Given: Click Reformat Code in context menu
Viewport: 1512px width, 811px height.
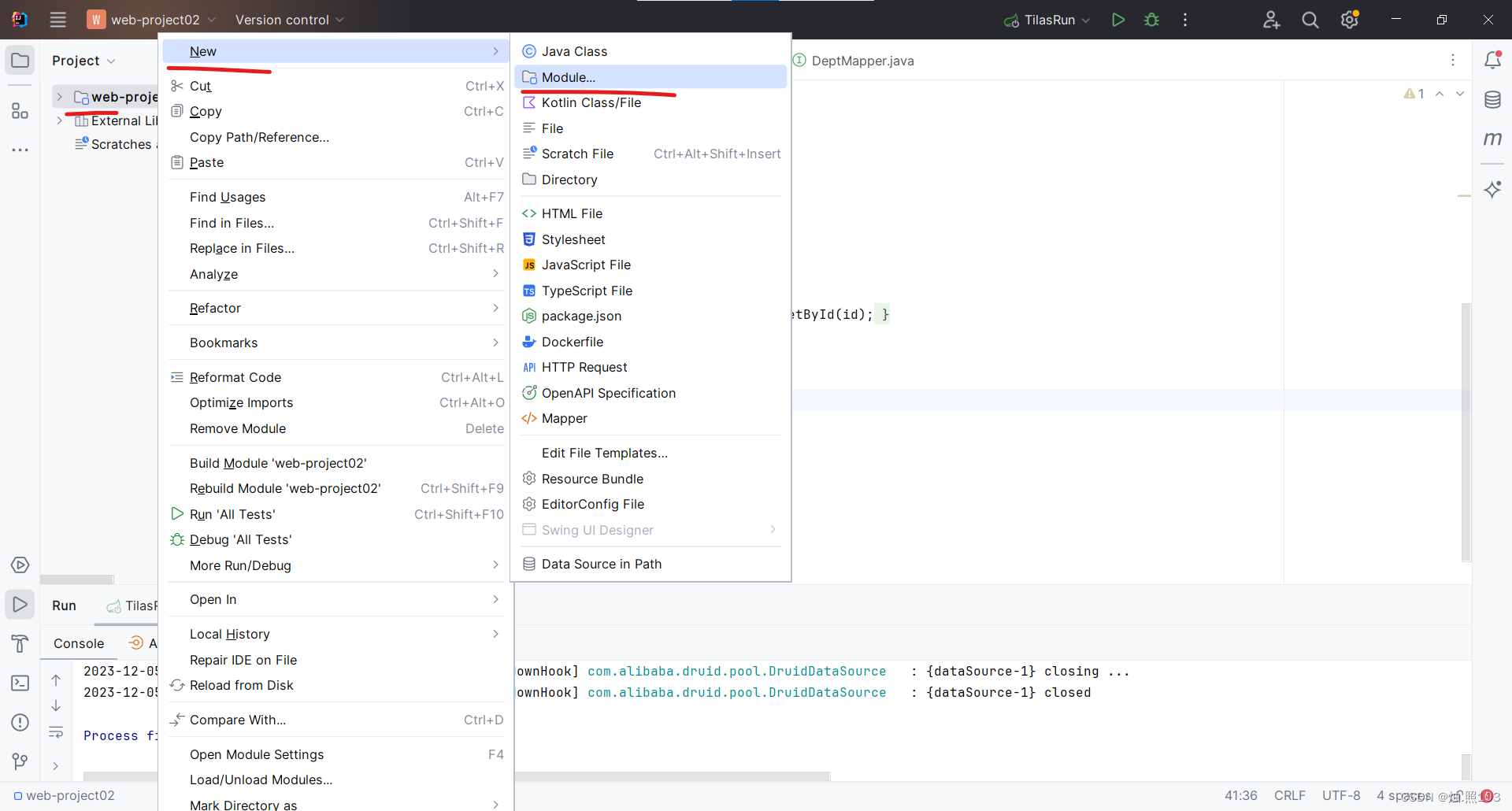Looking at the screenshot, I should coord(336,377).
